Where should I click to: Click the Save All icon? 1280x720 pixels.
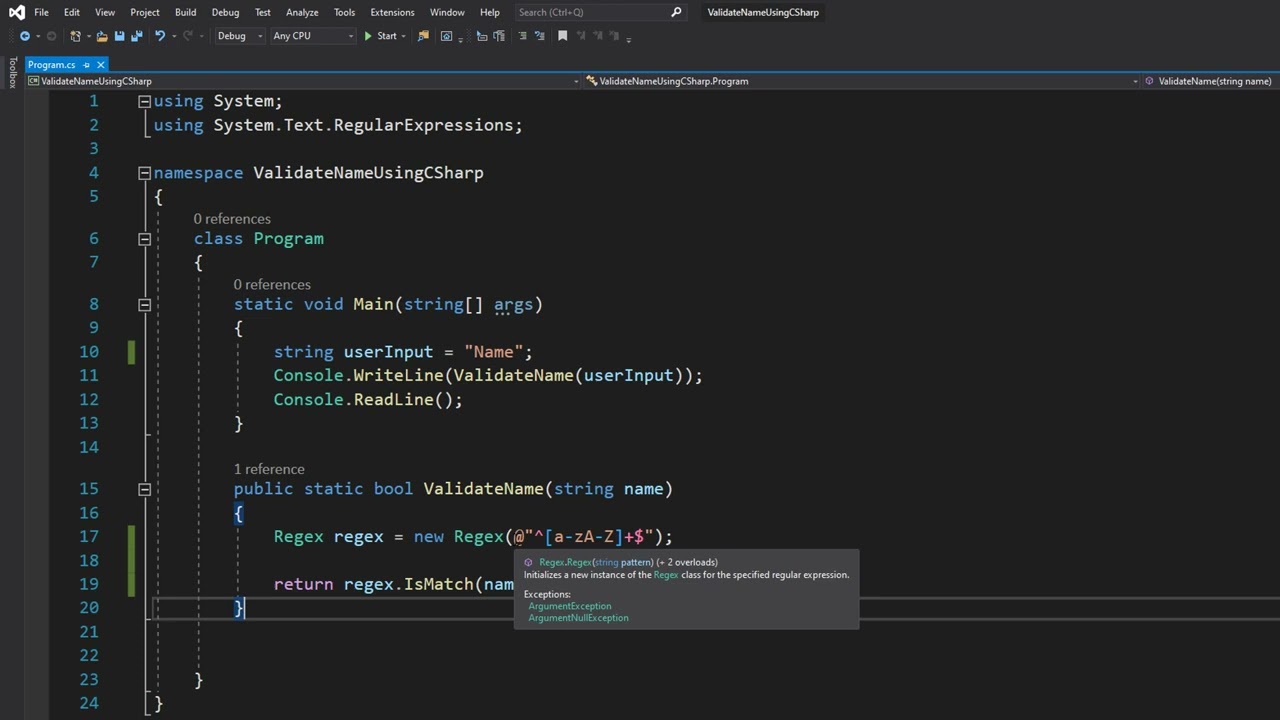pos(136,36)
